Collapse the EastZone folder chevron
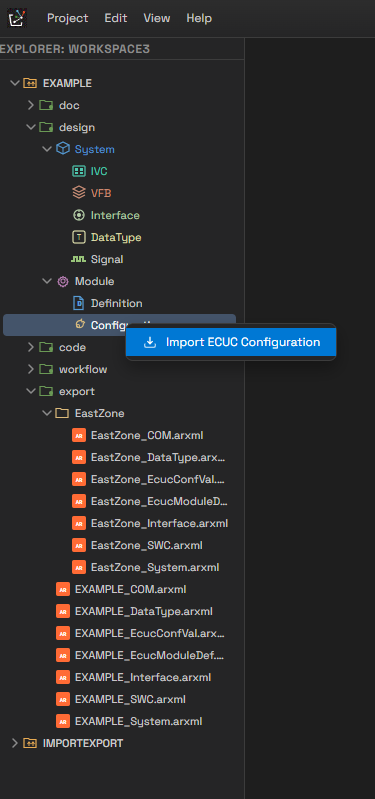375x799 pixels. coord(47,413)
